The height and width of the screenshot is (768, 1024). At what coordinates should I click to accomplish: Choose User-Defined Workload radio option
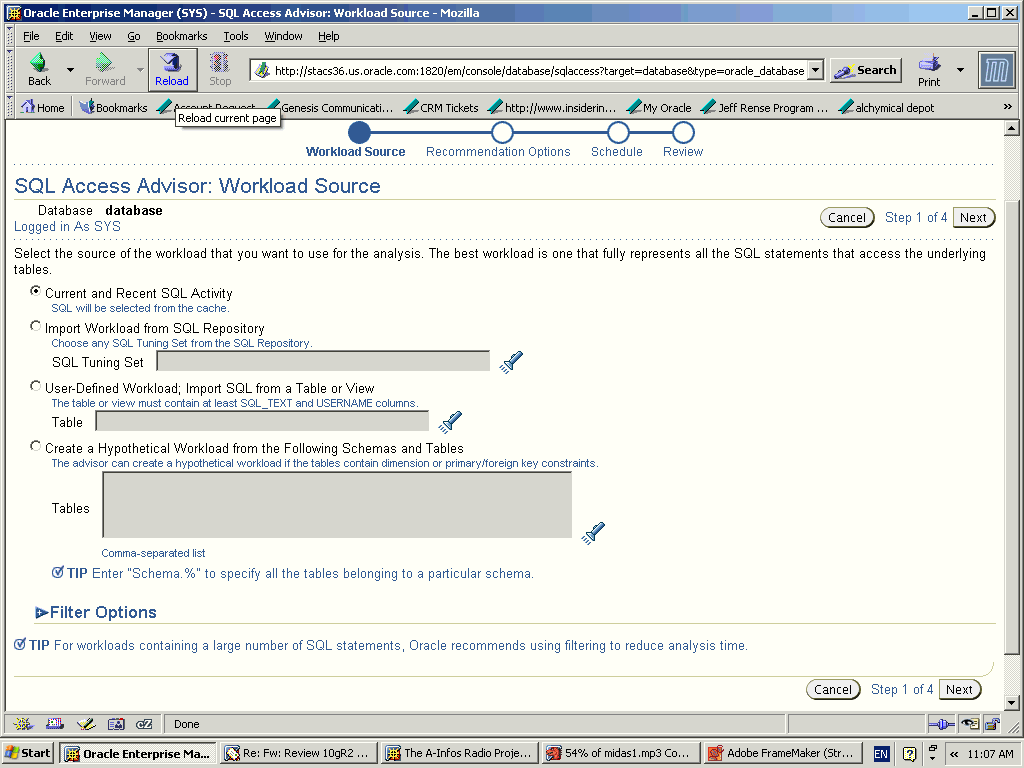(36, 387)
